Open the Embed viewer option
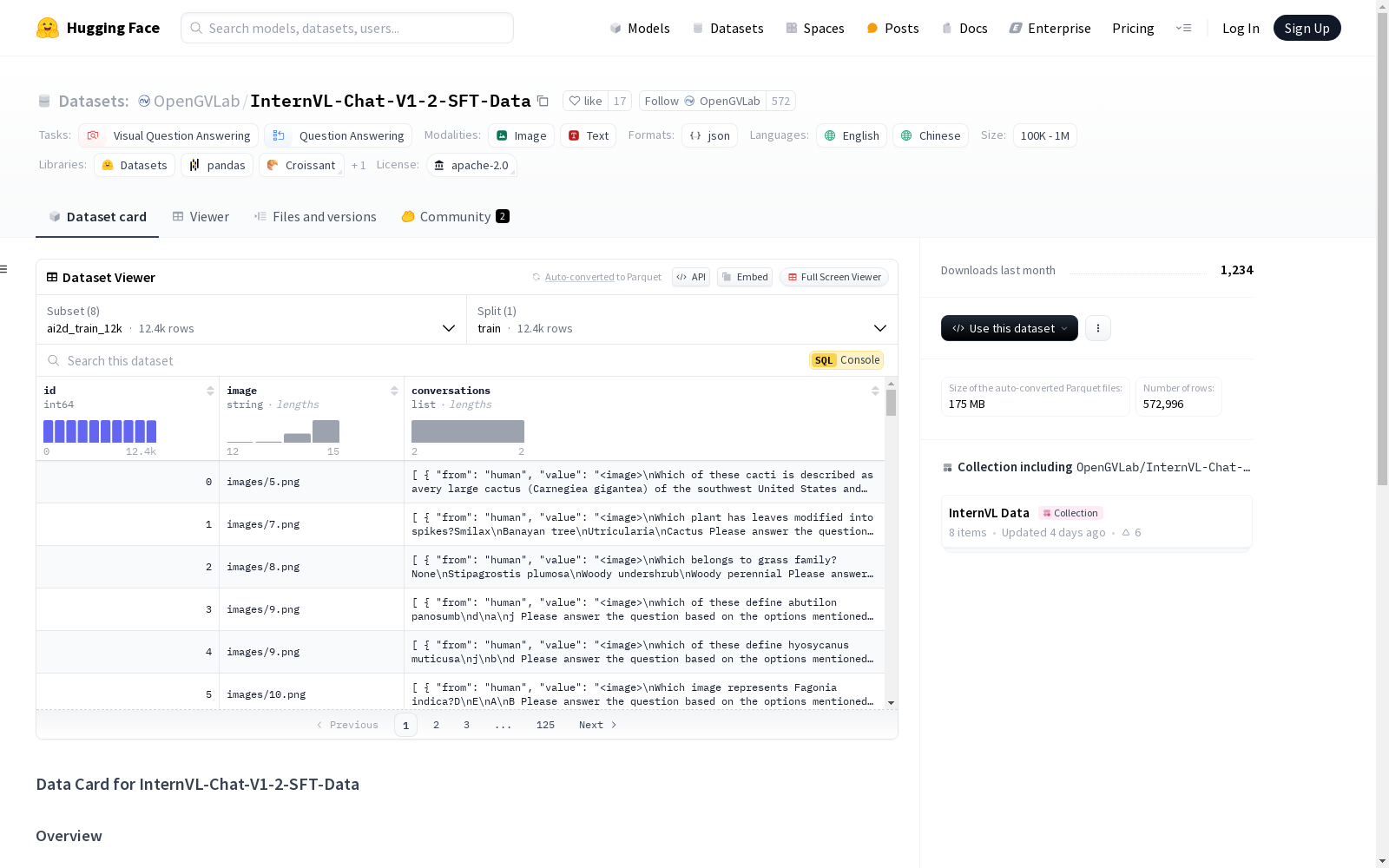Viewport: 1389px width, 868px height. click(x=745, y=277)
